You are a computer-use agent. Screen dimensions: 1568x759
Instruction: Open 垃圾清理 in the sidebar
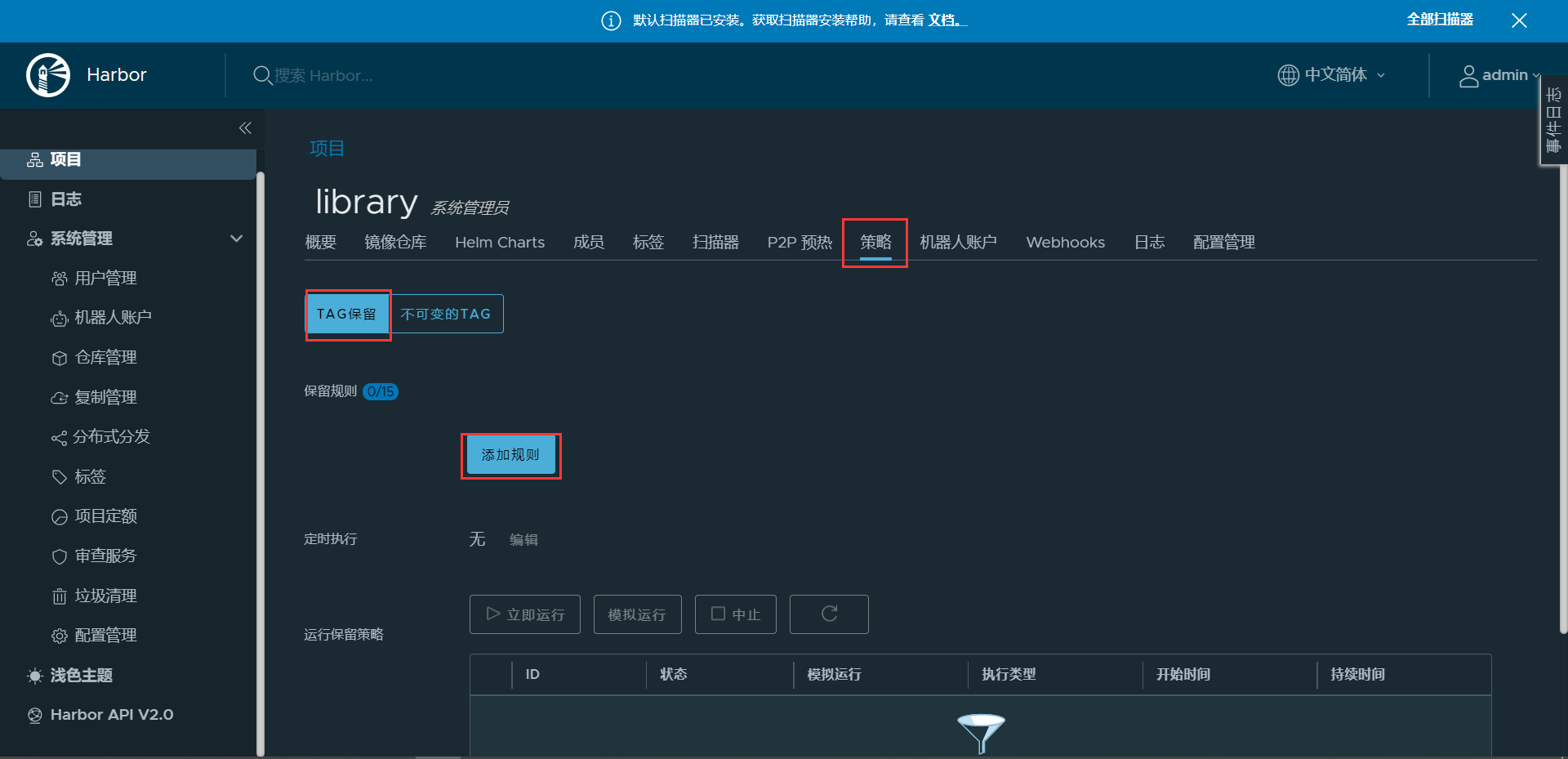point(106,596)
